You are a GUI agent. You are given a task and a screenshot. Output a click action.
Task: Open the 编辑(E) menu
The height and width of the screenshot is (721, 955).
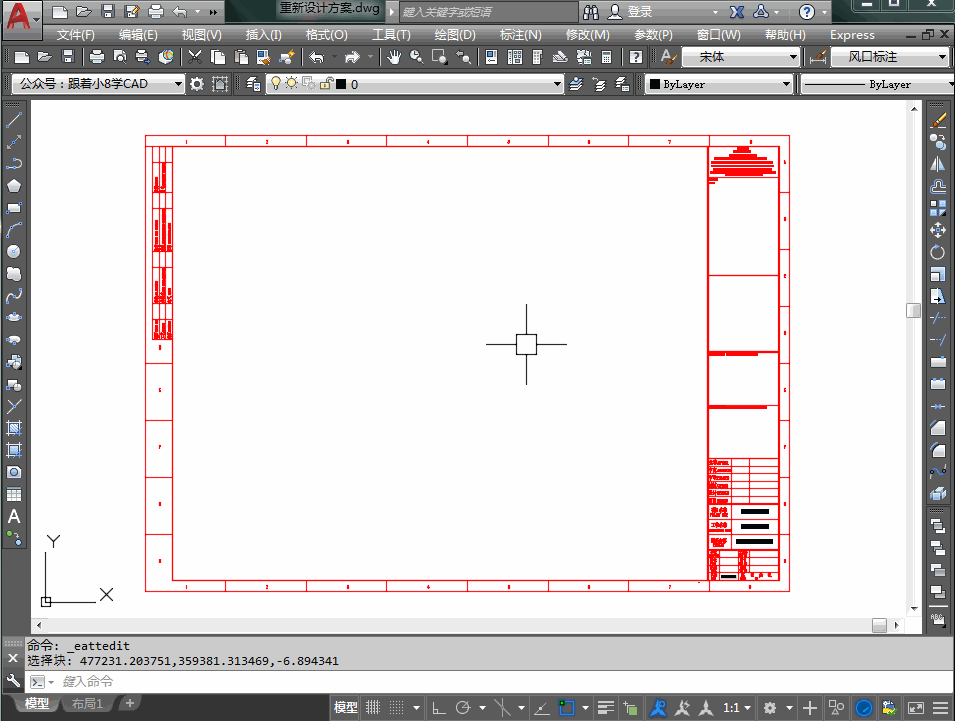pos(138,35)
